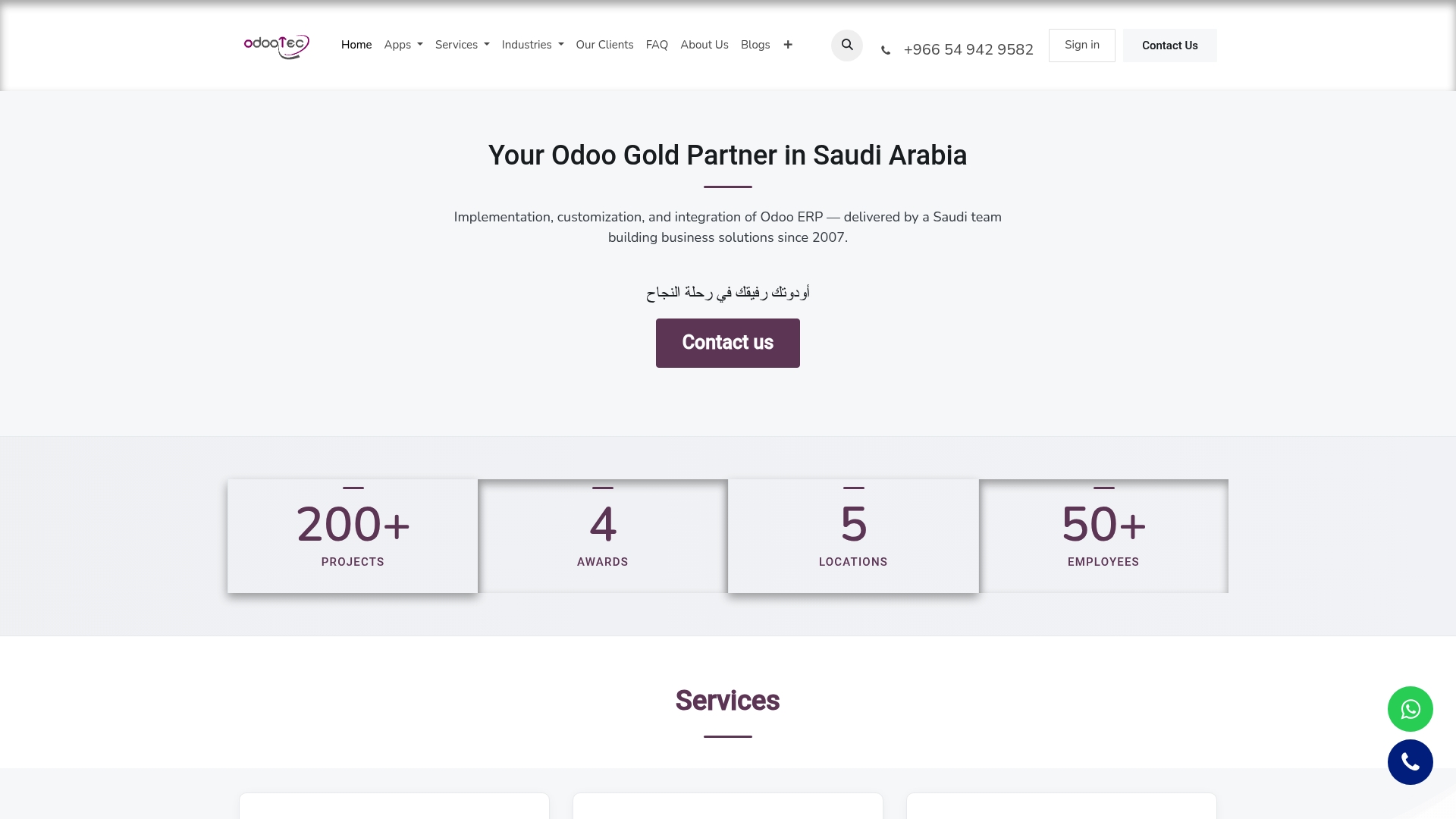Image resolution: width=1456 pixels, height=819 pixels.
Task: Click the Services section heading
Action: coord(727,701)
